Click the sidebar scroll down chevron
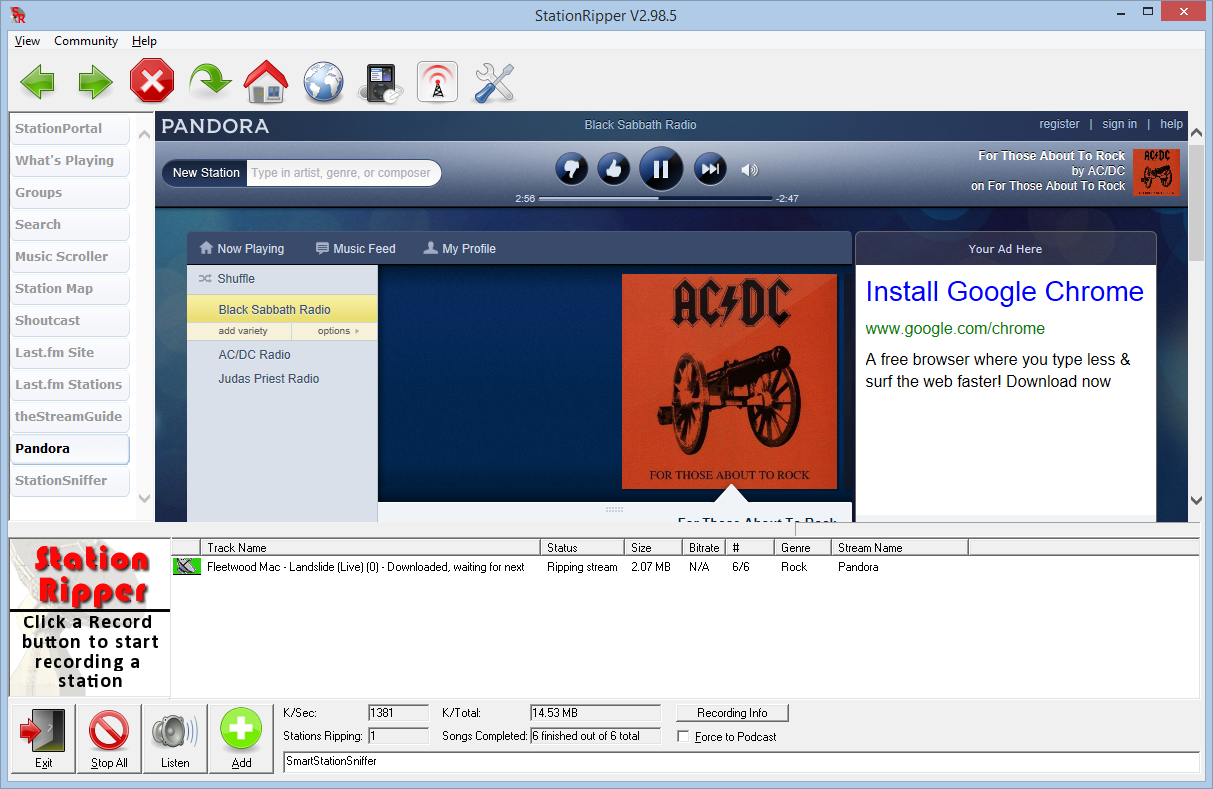The image size is (1213, 789). pos(145,497)
